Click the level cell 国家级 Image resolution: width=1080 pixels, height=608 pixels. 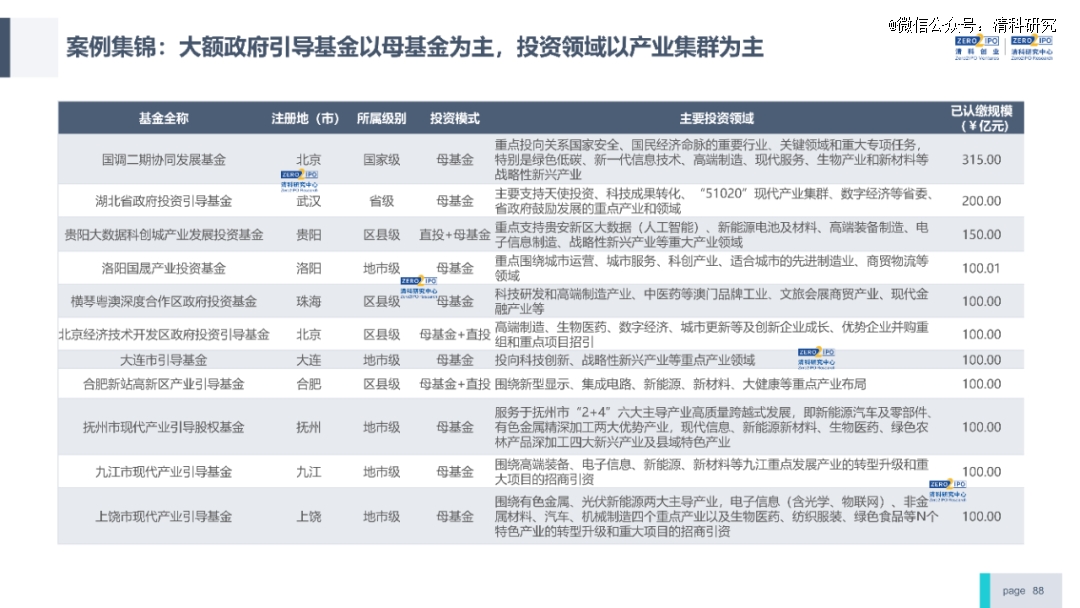tap(382, 160)
